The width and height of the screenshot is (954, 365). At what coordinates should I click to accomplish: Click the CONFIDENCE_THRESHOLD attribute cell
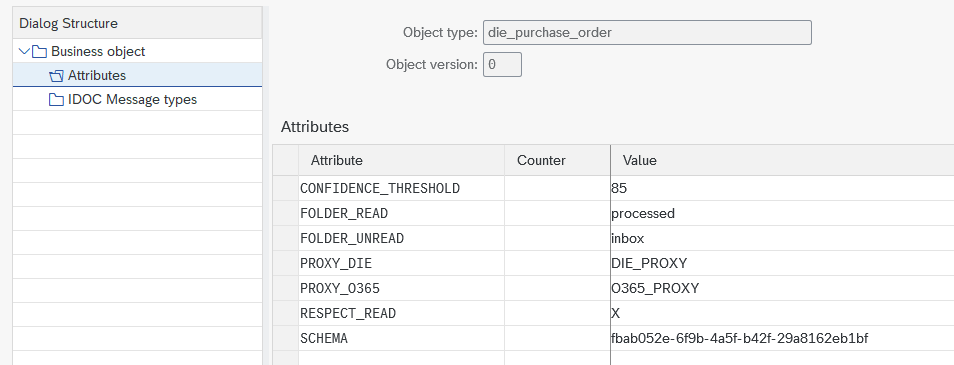tap(402, 189)
